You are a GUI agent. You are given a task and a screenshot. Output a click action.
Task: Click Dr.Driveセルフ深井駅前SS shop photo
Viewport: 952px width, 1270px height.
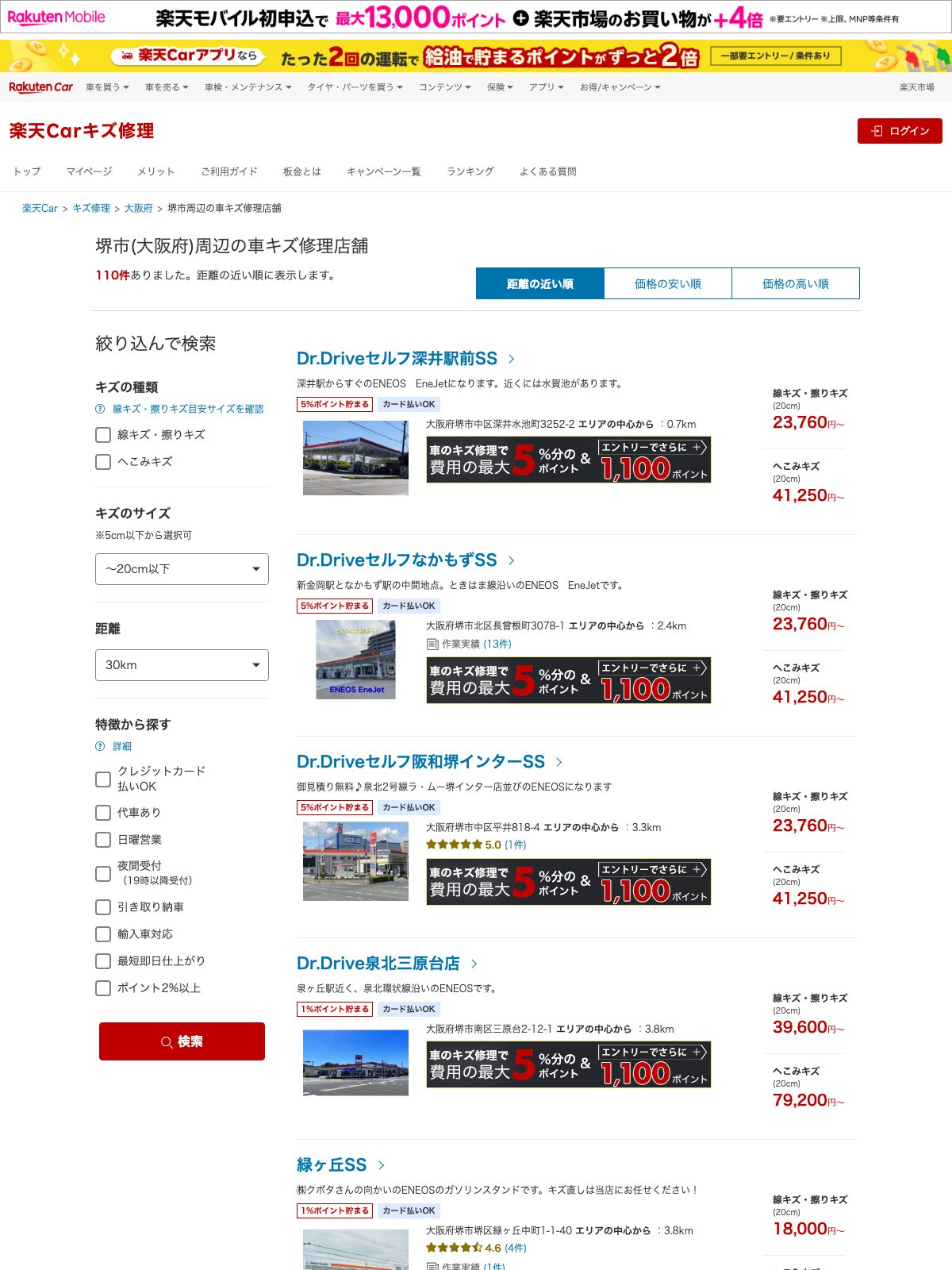(355, 458)
